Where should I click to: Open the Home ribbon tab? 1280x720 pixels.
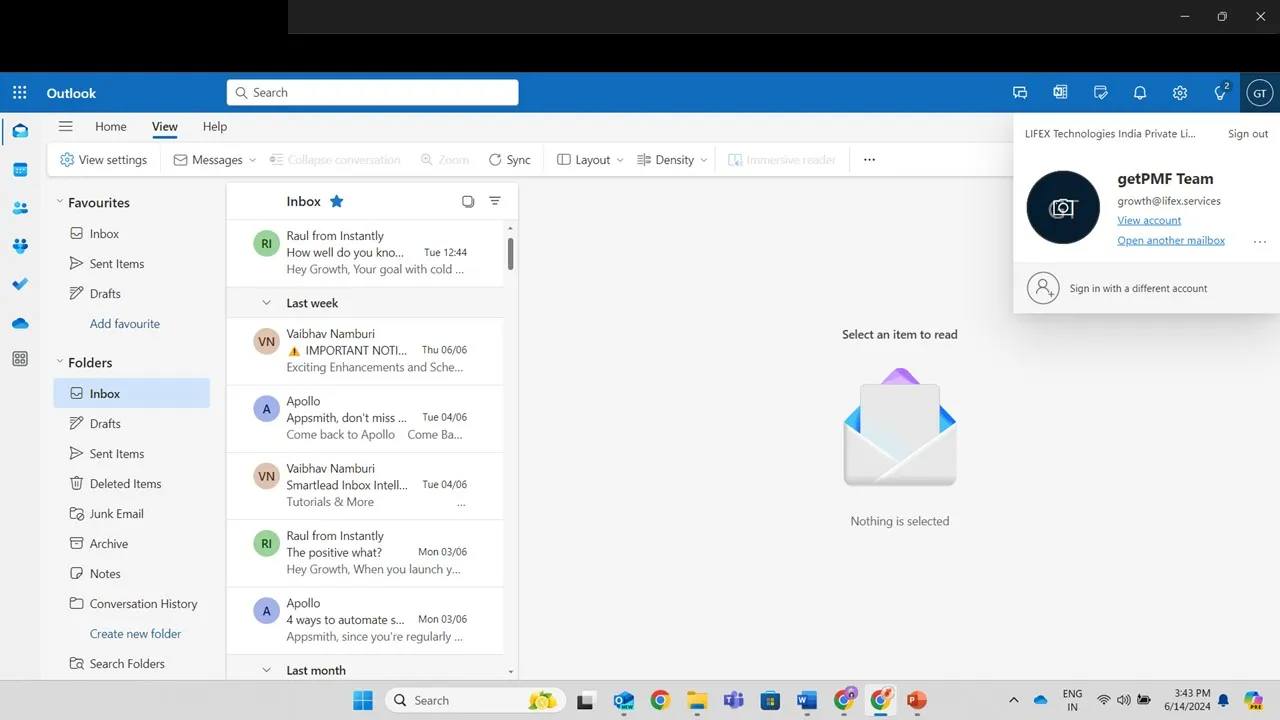tap(111, 126)
